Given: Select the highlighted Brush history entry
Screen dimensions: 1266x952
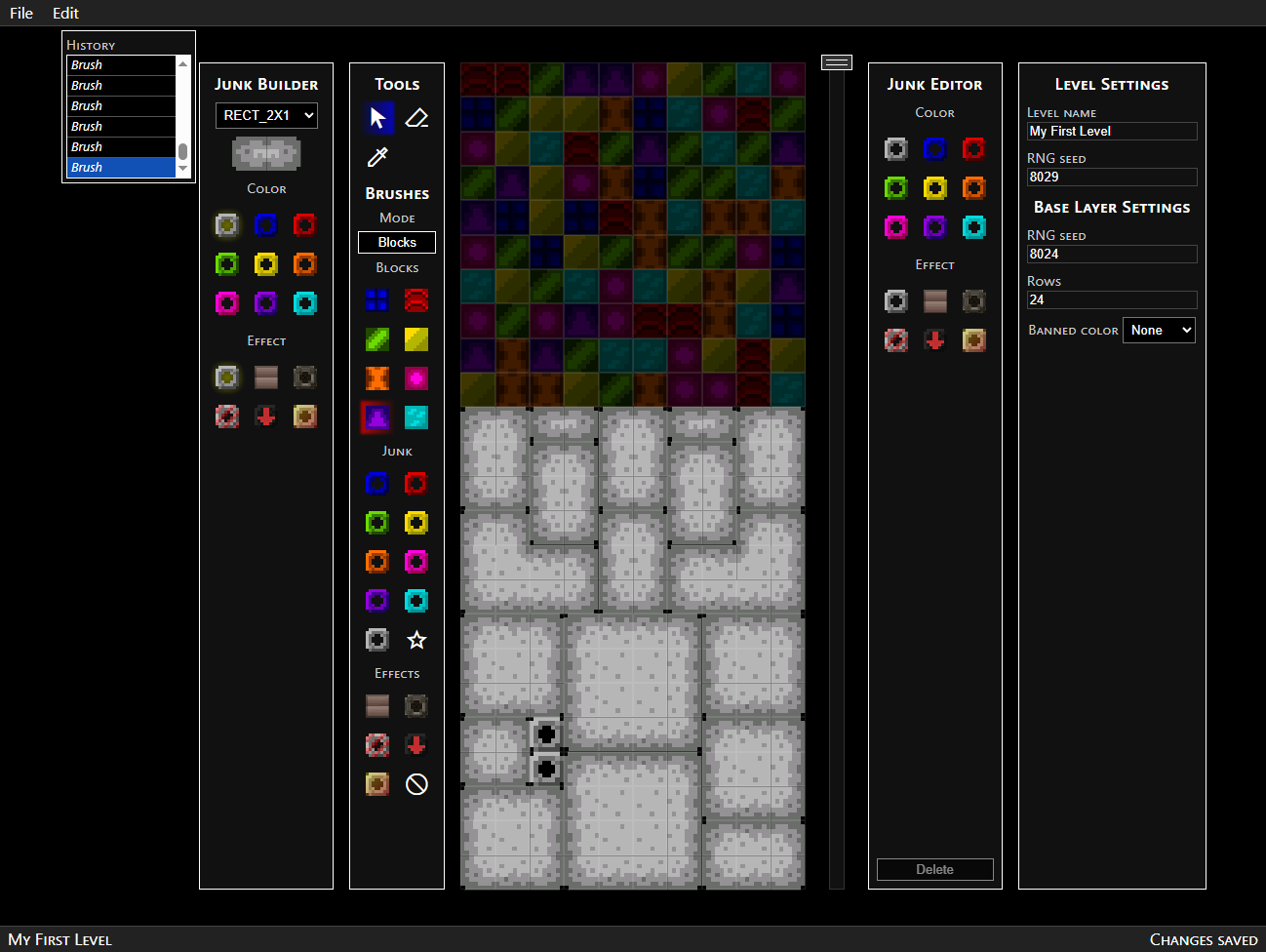Looking at the screenshot, I should click(121, 167).
